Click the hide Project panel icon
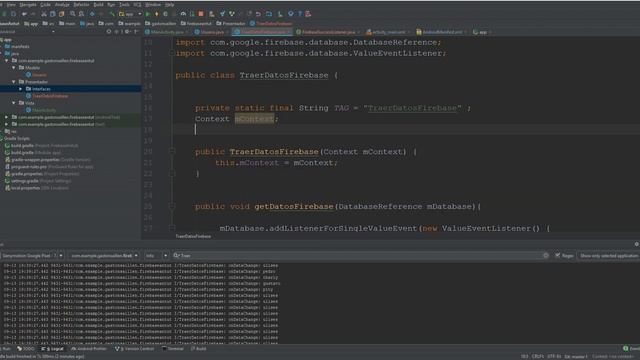The image size is (640, 360). pyautogui.click(x=136, y=31)
